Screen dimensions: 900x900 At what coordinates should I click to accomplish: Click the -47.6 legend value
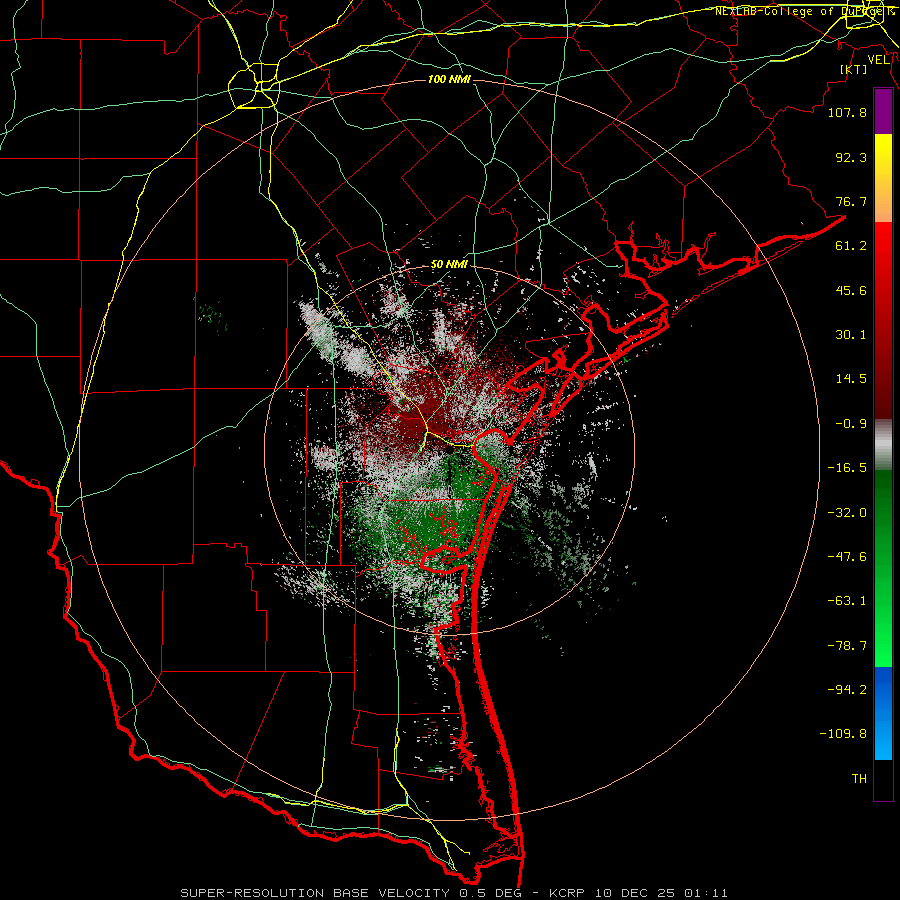847,557
